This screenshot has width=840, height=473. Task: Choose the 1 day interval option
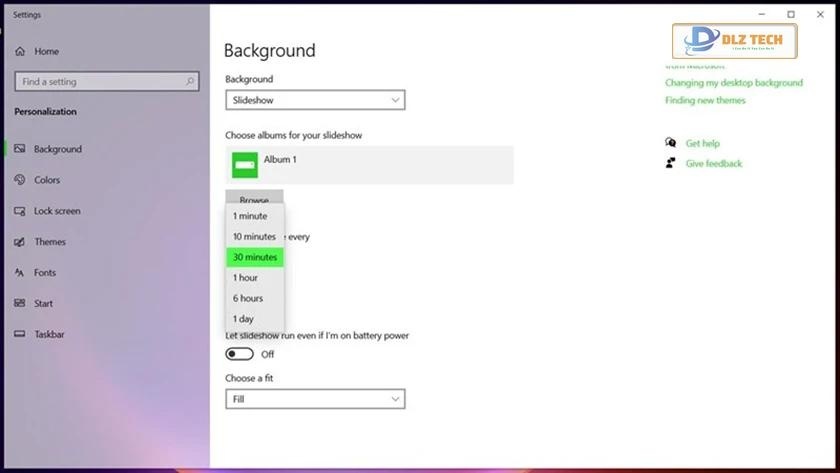[x=243, y=319]
